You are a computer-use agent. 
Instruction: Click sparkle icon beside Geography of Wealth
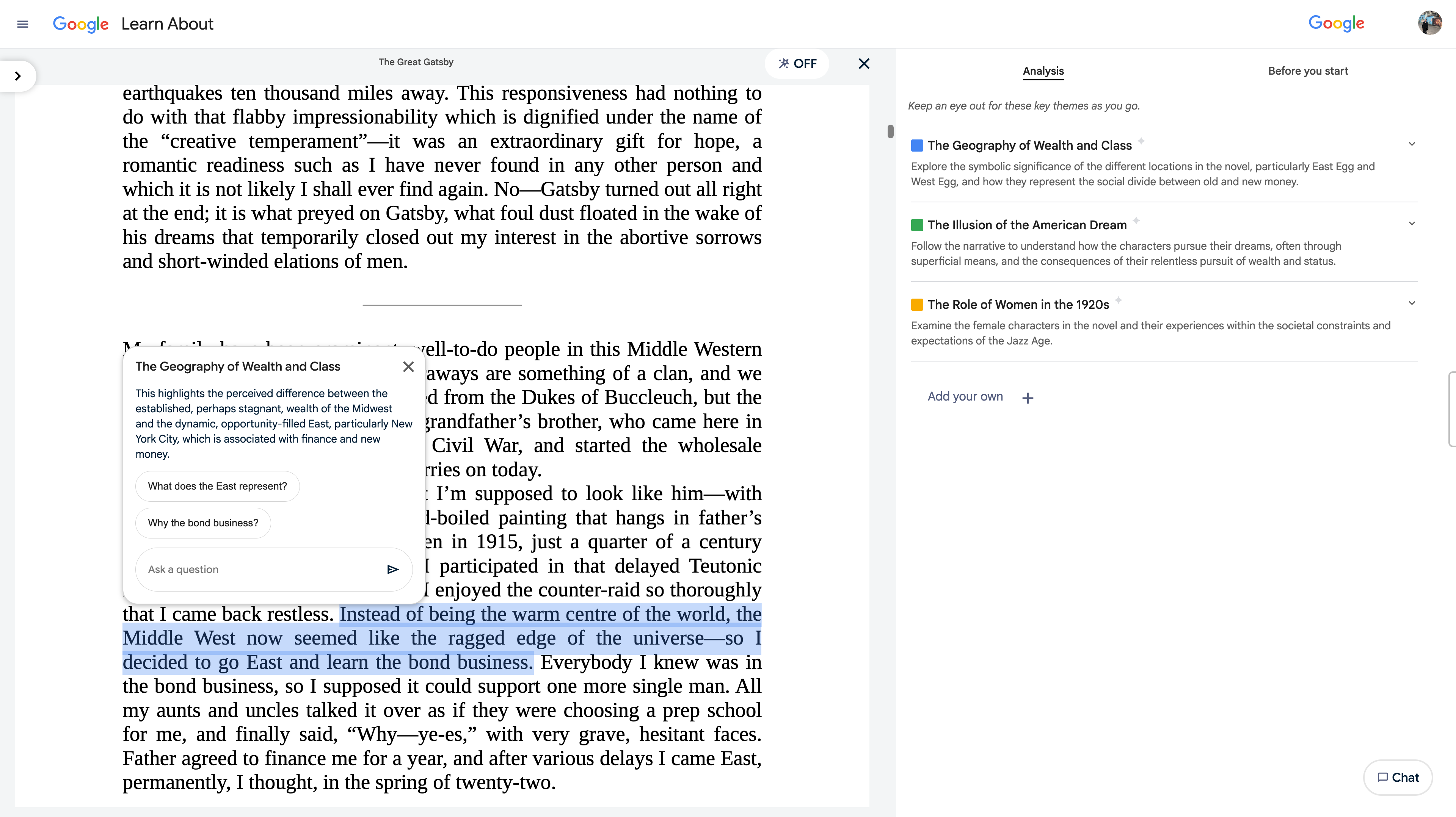tap(1141, 141)
